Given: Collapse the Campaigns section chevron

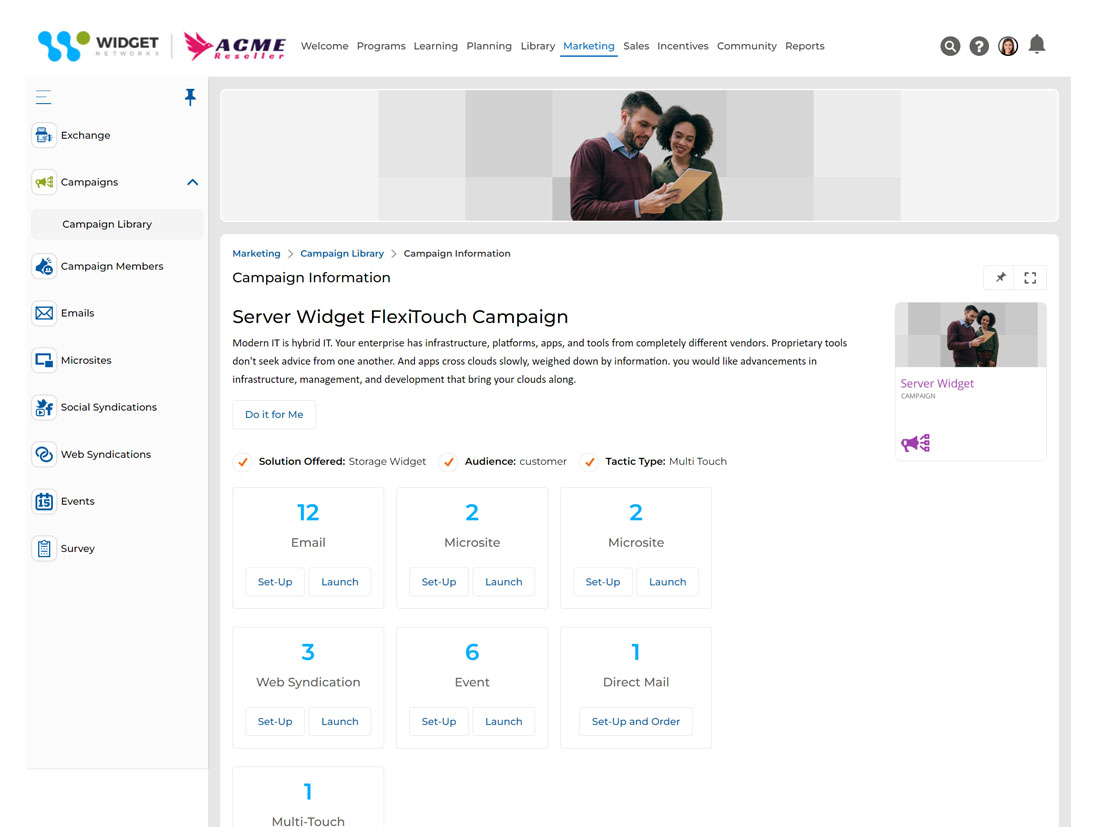Looking at the screenshot, I should [191, 182].
